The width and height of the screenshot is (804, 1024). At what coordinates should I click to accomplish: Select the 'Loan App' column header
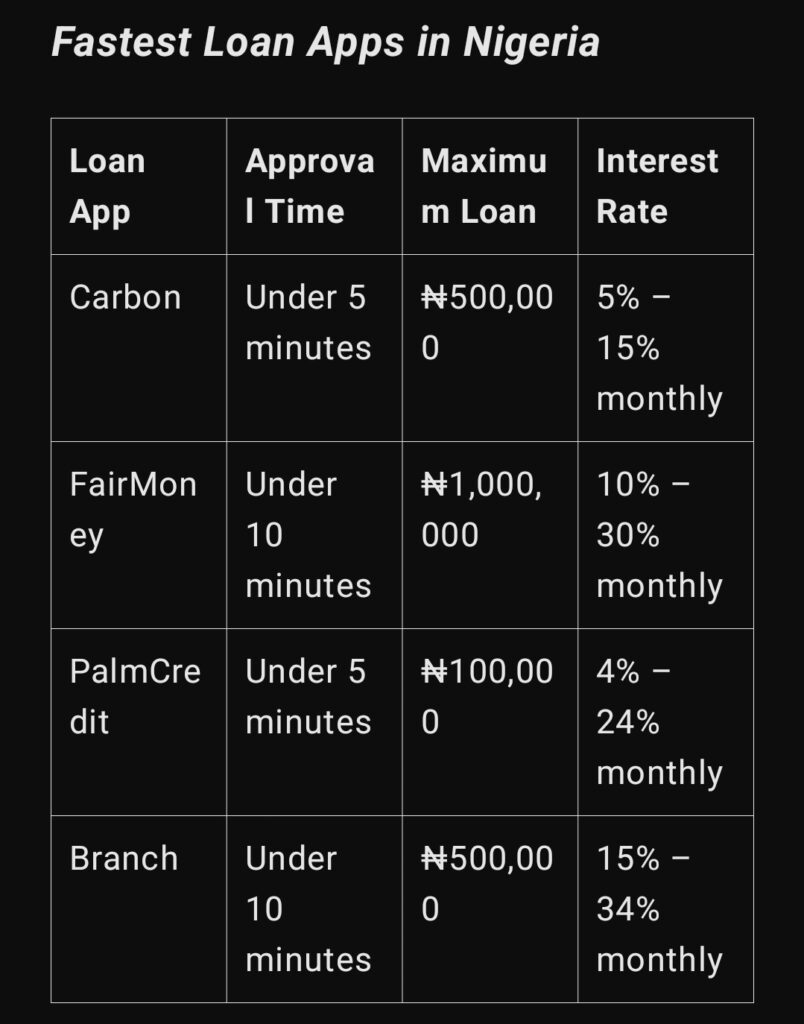[x=139, y=186]
